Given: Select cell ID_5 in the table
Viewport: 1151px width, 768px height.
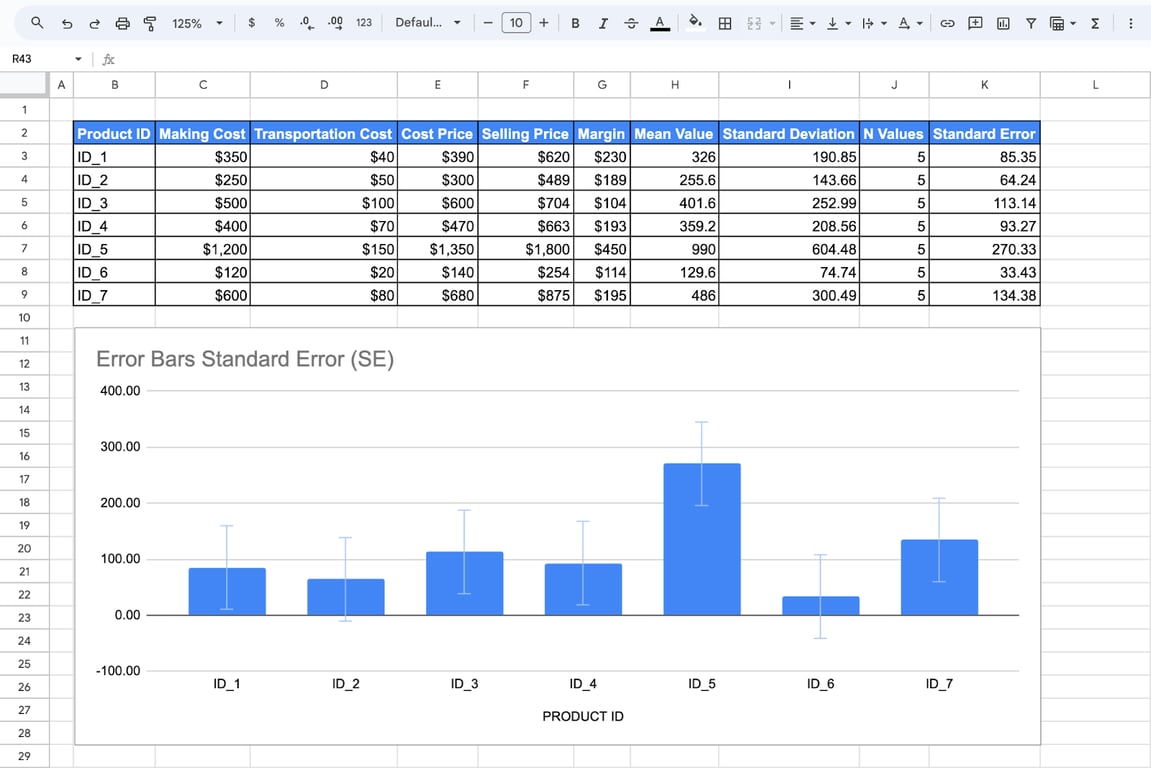Looking at the screenshot, I should point(114,249).
